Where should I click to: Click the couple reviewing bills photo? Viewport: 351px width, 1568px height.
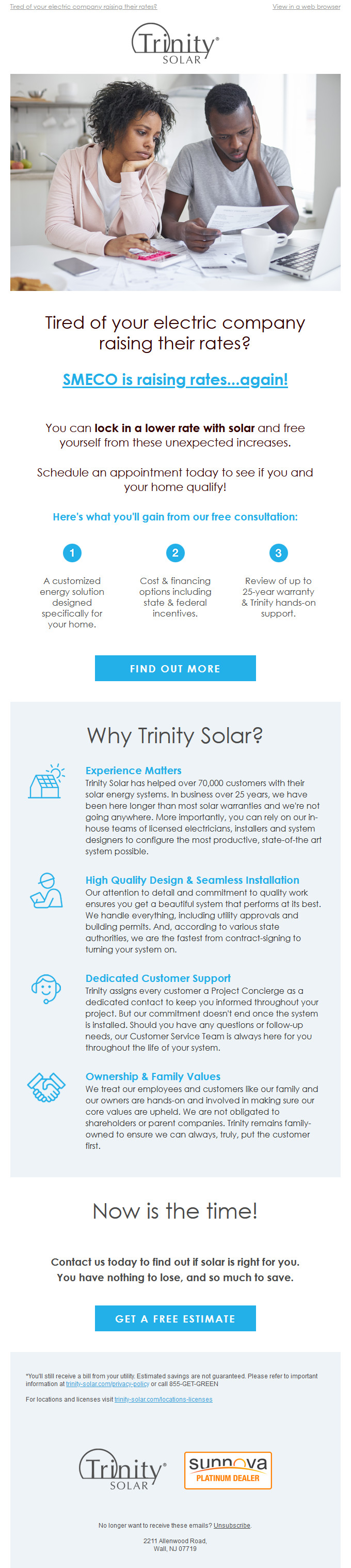175,182
